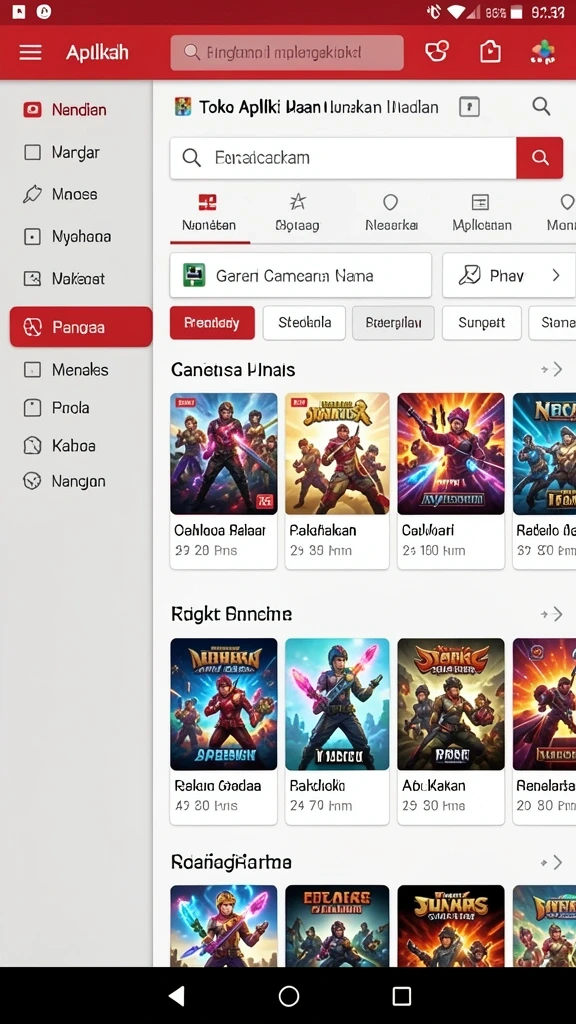The height and width of the screenshot is (1024, 576).
Task: Tap the Android back navigation button
Action: (176, 995)
